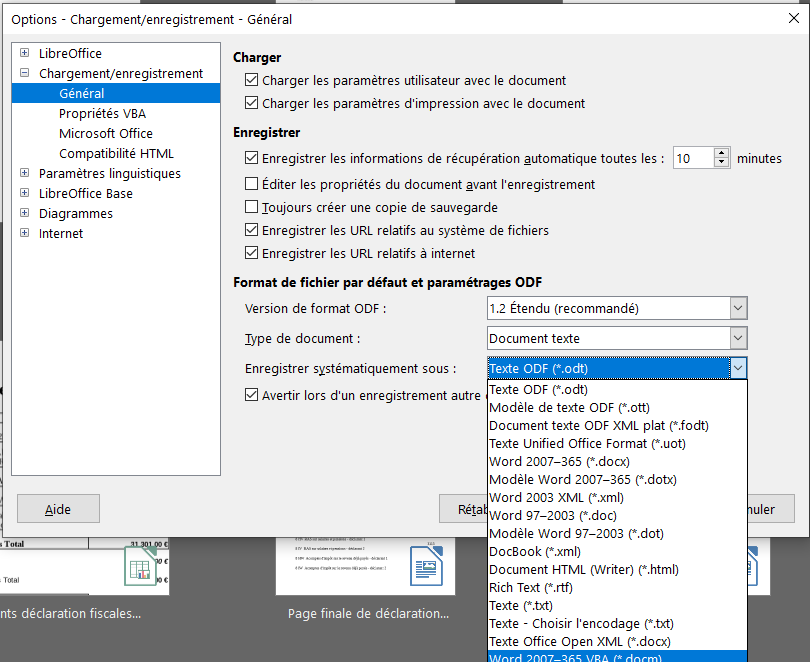Choose DocBook (*.xml) format
Image resolution: width=810 pixels, height=662 pixels.
(617, 551)
